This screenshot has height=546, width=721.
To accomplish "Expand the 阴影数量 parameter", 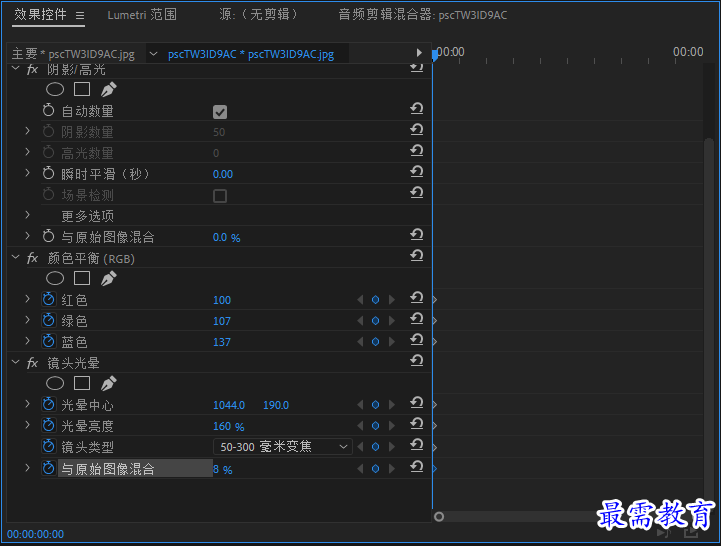I will coord(28,131).
